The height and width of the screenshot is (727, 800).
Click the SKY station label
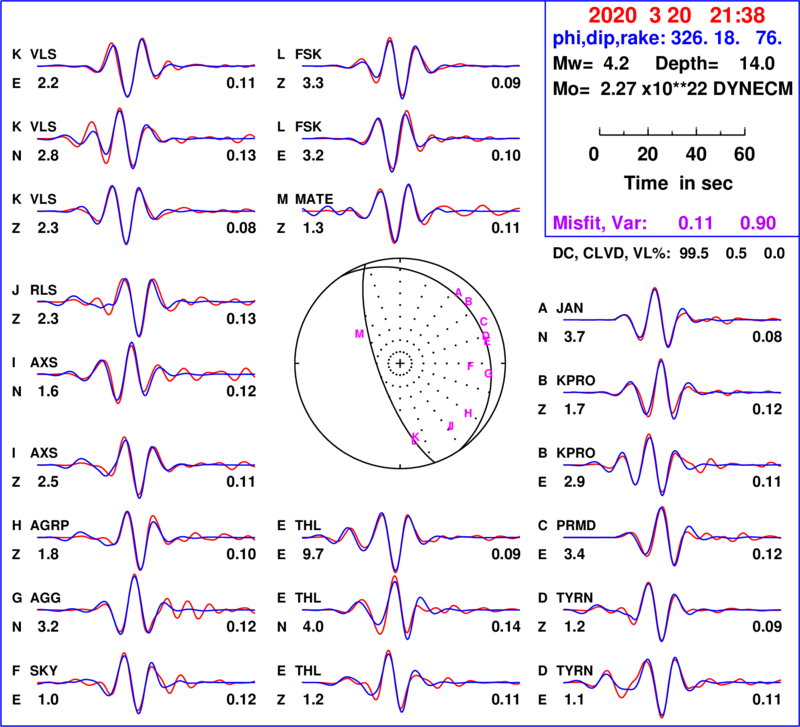click(x=43, y=670)
